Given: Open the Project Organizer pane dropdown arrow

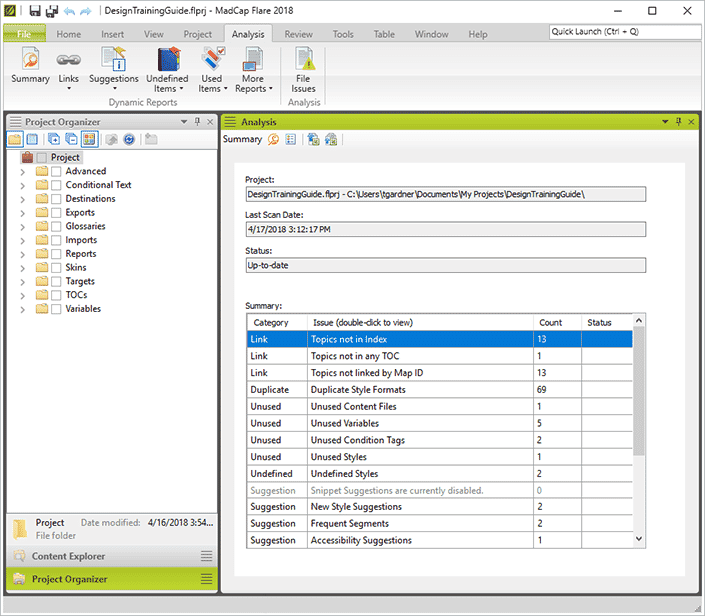Looking at the screenshot, I should [x=183, y=121].
